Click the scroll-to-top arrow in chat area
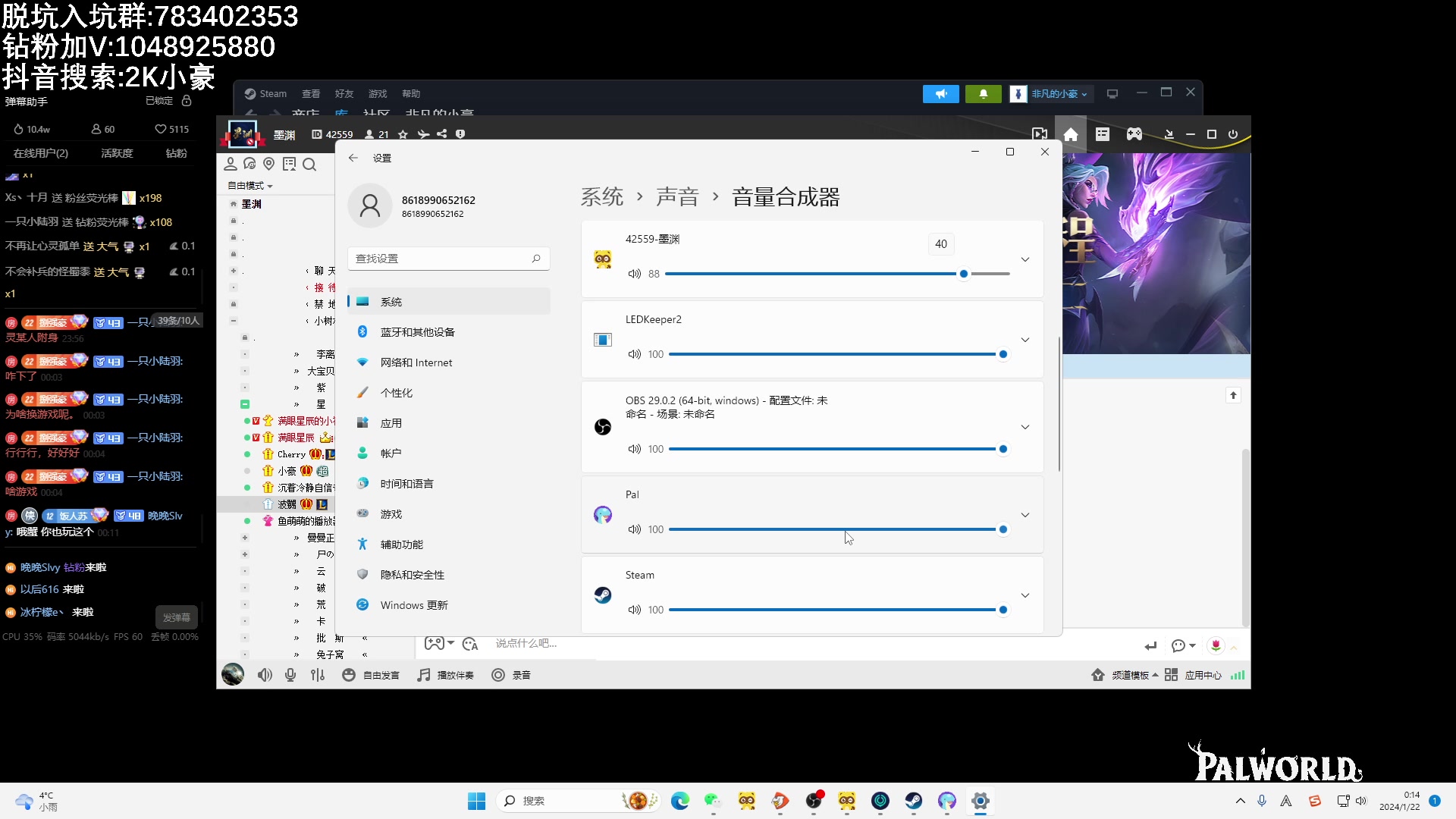The height and width of the screenshot is (819, 1456). (x=1233, y=395)
